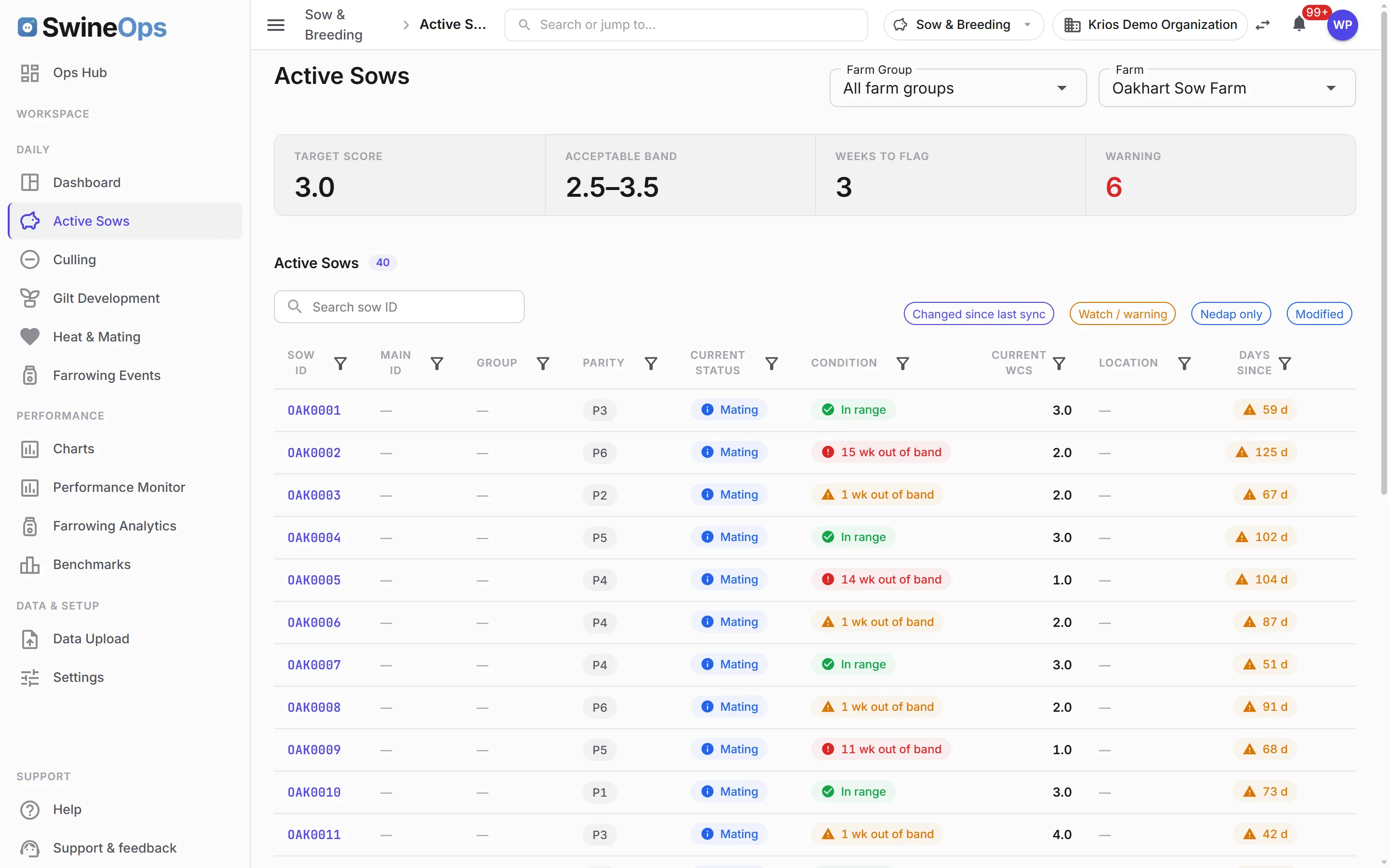Viewport: 1389px width, 868px height.
Task: Open Benchmarks in sidebar
Action: coord(125,564)
